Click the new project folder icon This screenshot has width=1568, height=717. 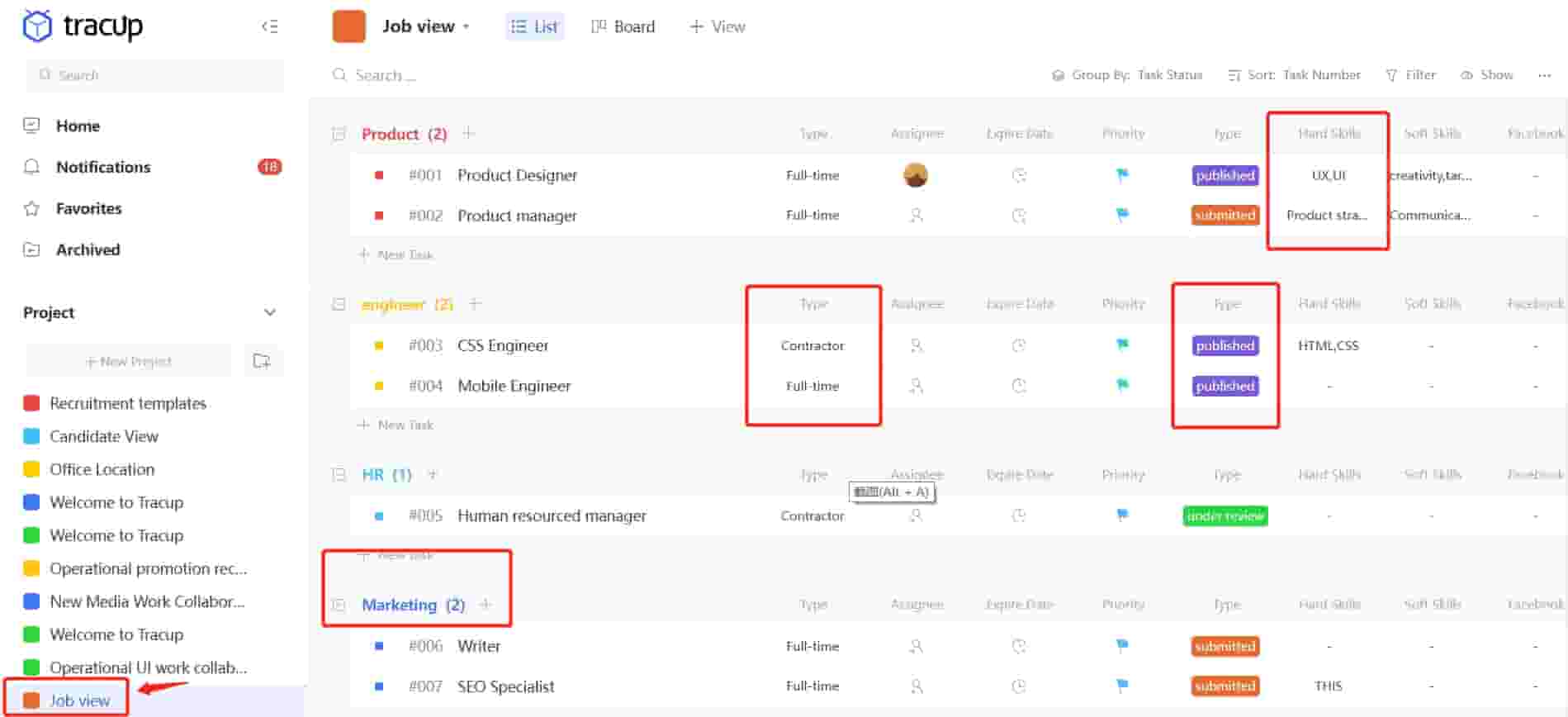(x=262, y=361)
